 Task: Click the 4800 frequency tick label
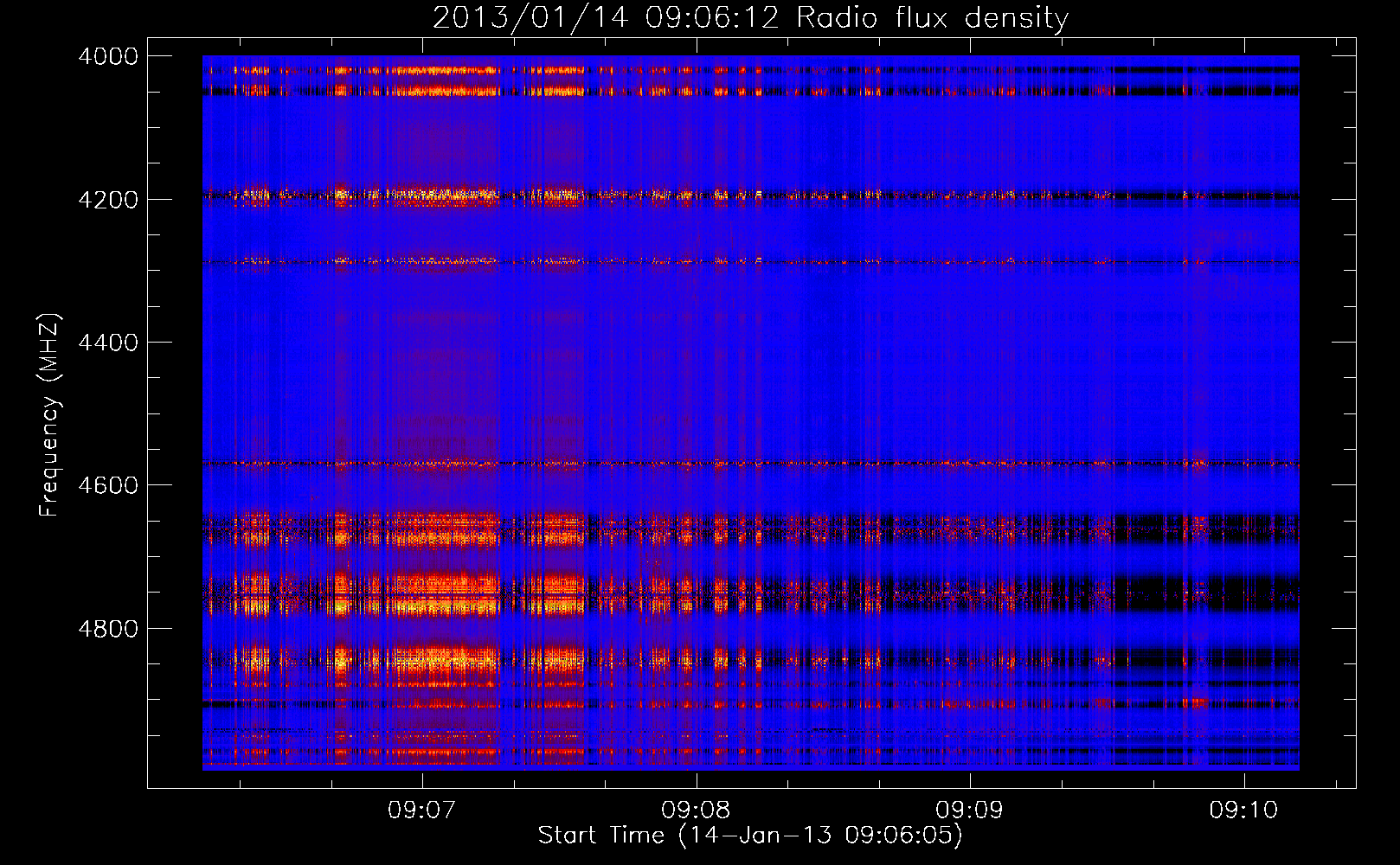tap(108, 629)
